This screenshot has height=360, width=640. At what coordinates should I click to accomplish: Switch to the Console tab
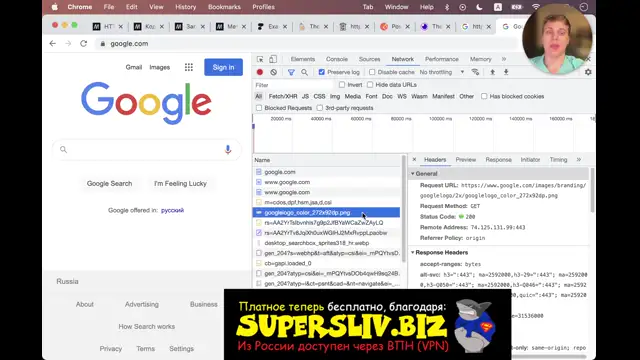coord(337,59)
